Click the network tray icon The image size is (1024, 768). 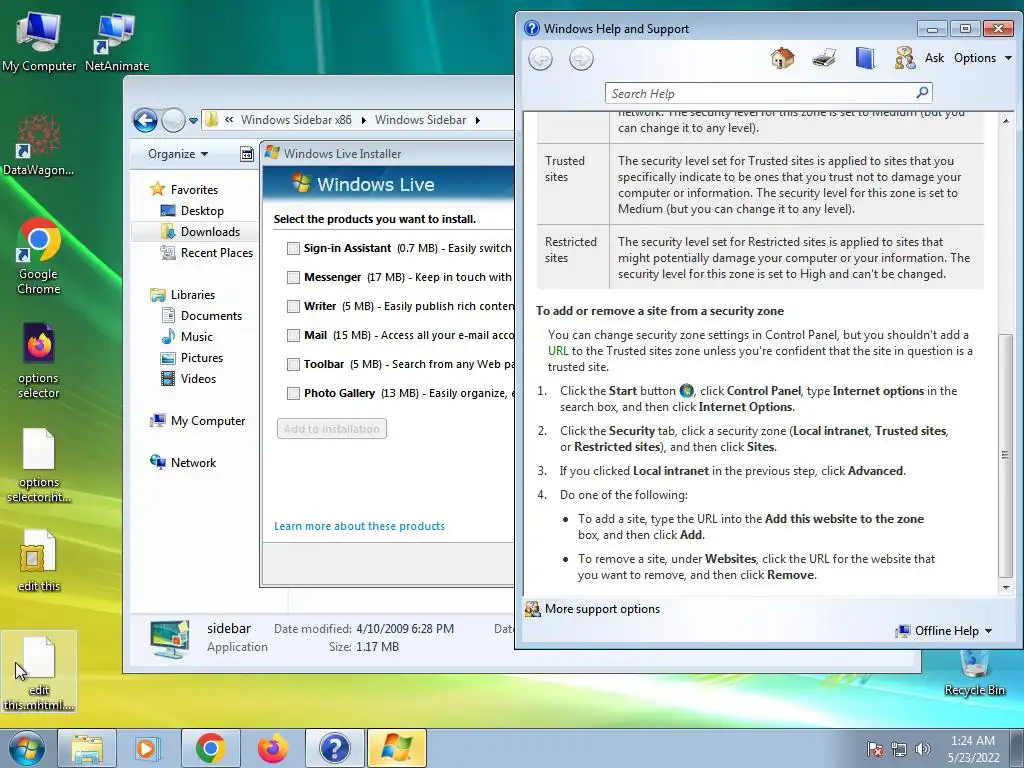point(899,749)
